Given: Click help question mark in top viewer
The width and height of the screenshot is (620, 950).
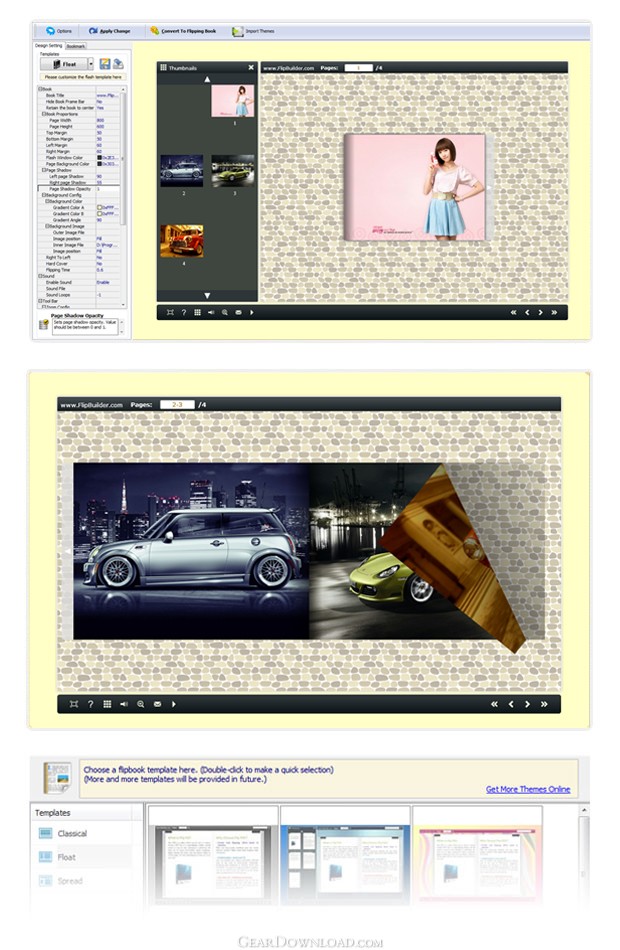Looking at the screenshot, I should pos(184,312).
